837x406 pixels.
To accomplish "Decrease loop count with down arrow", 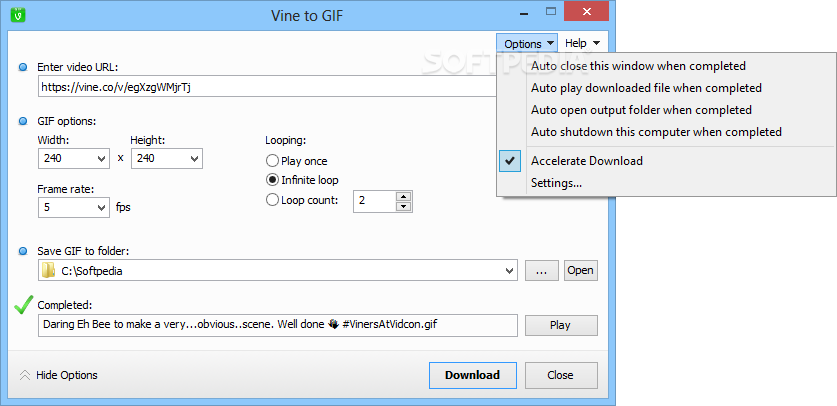I will (404, 206).
